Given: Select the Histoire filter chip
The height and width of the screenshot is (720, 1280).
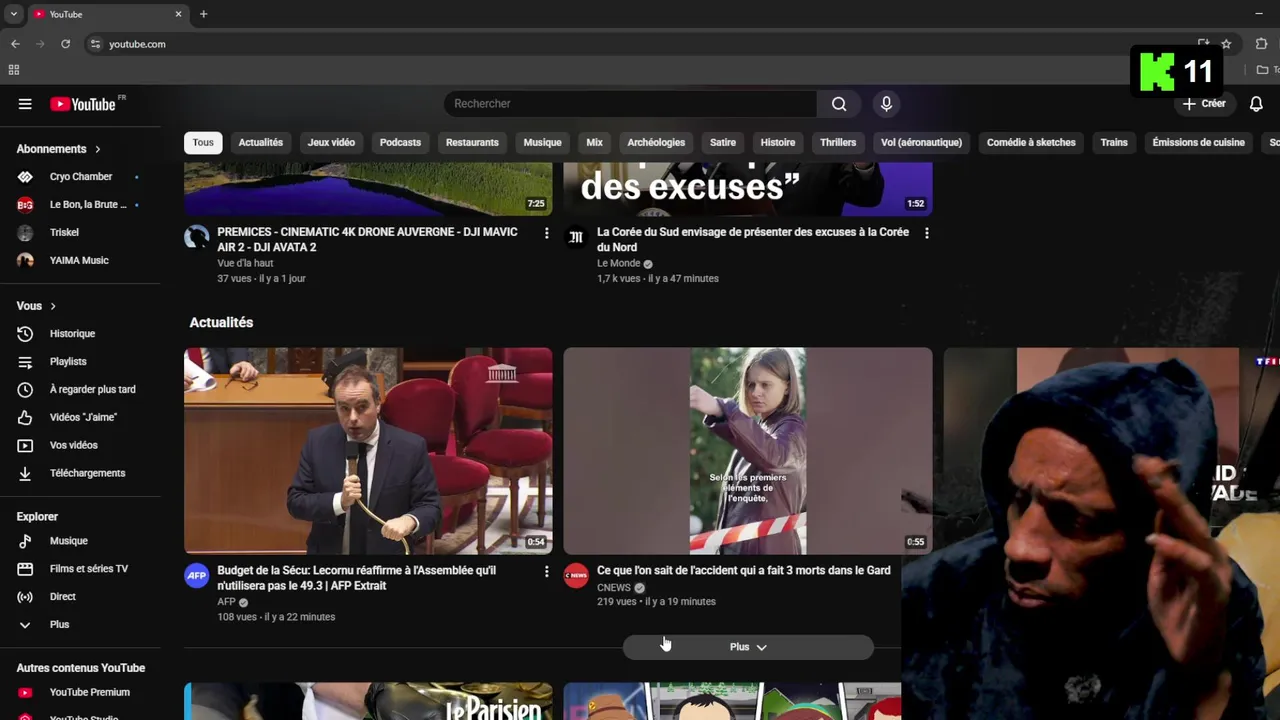Looking at the screenshot, I should pos(778,142).
